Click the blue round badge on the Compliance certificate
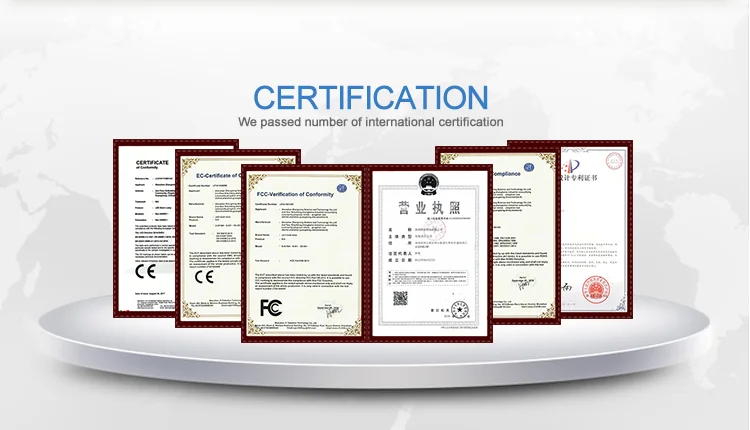This screenshot has height=430, width=750. click(529, 167)
